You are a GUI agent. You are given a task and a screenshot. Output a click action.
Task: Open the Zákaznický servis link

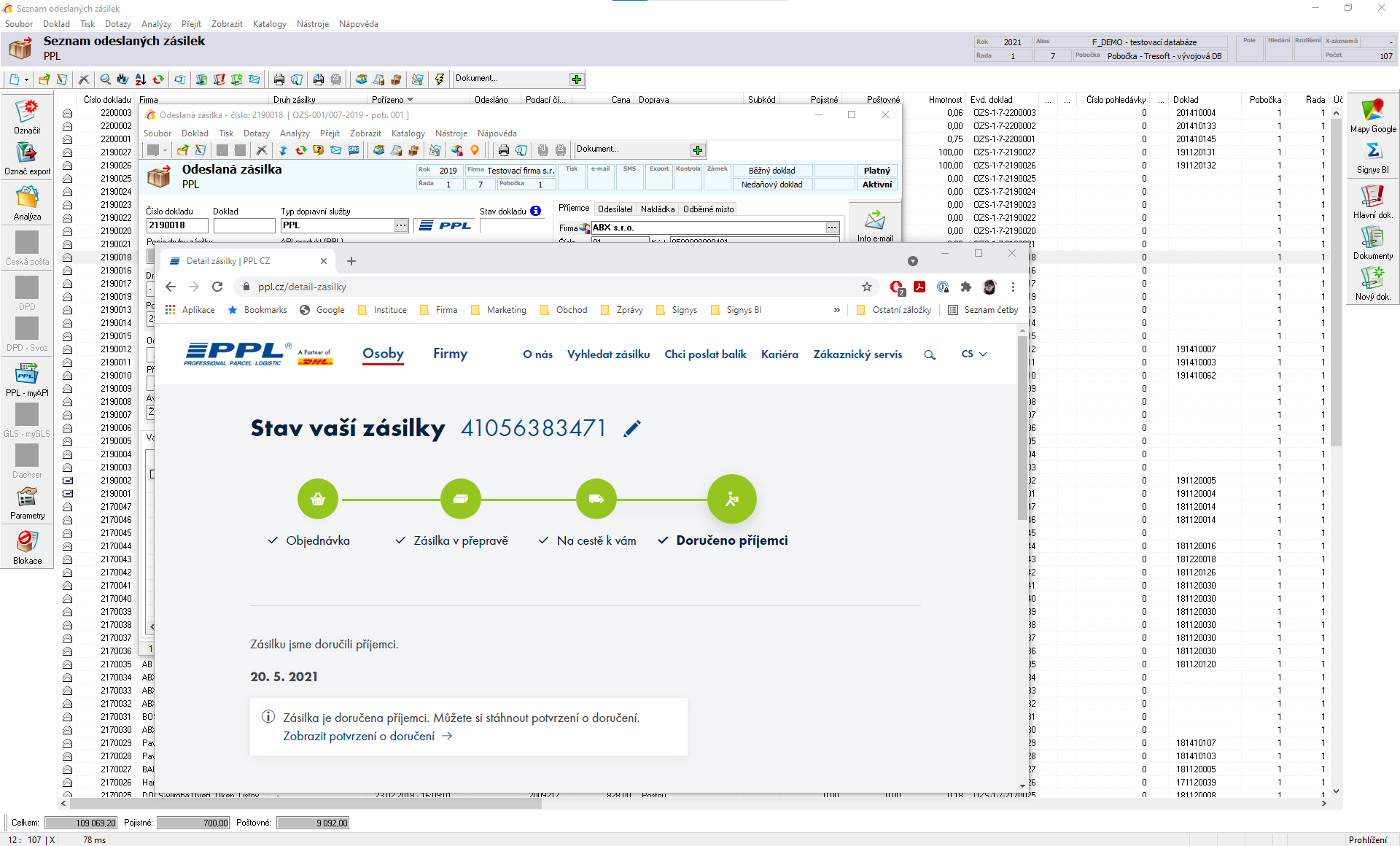click(x=857, y=354)
